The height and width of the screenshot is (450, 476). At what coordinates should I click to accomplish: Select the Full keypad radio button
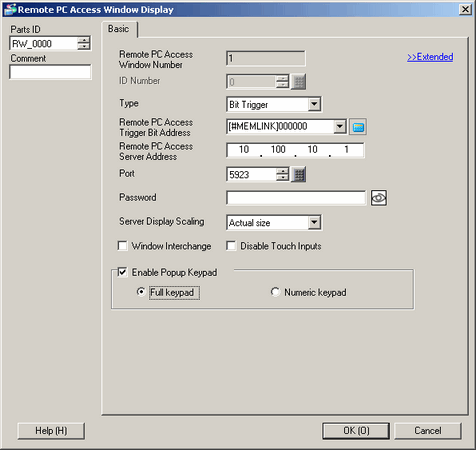141,292
